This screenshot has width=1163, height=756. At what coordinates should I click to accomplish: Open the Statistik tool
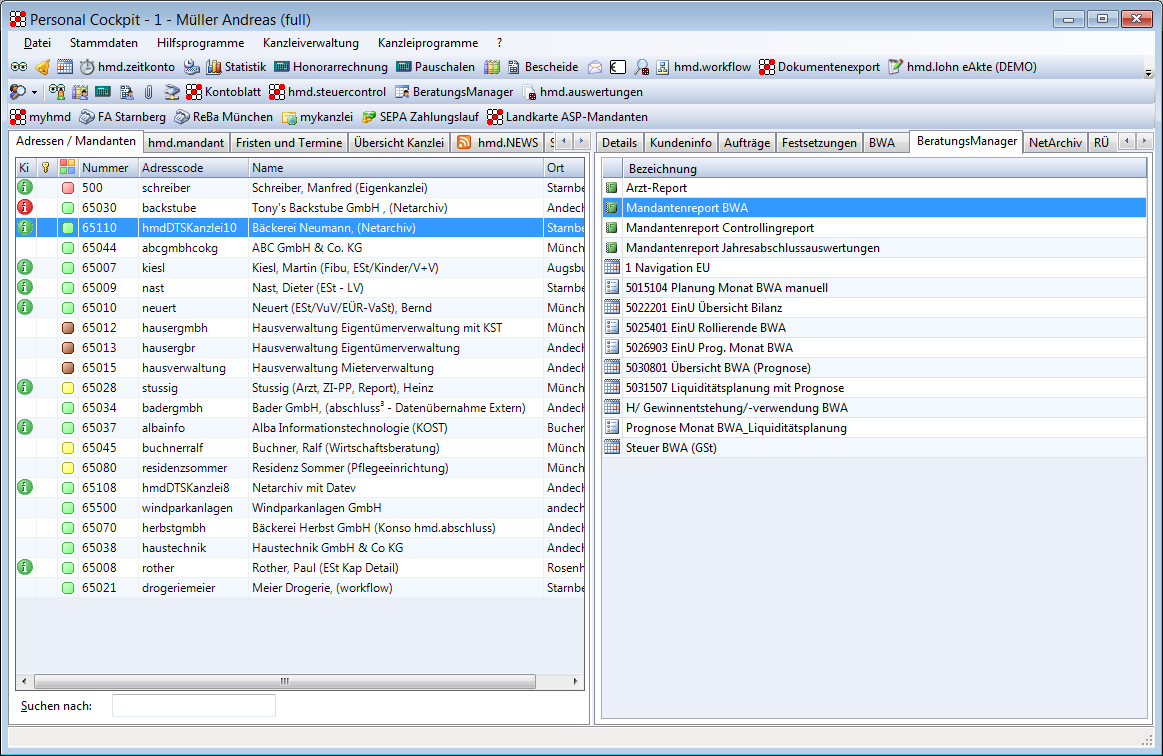point(236,67)
